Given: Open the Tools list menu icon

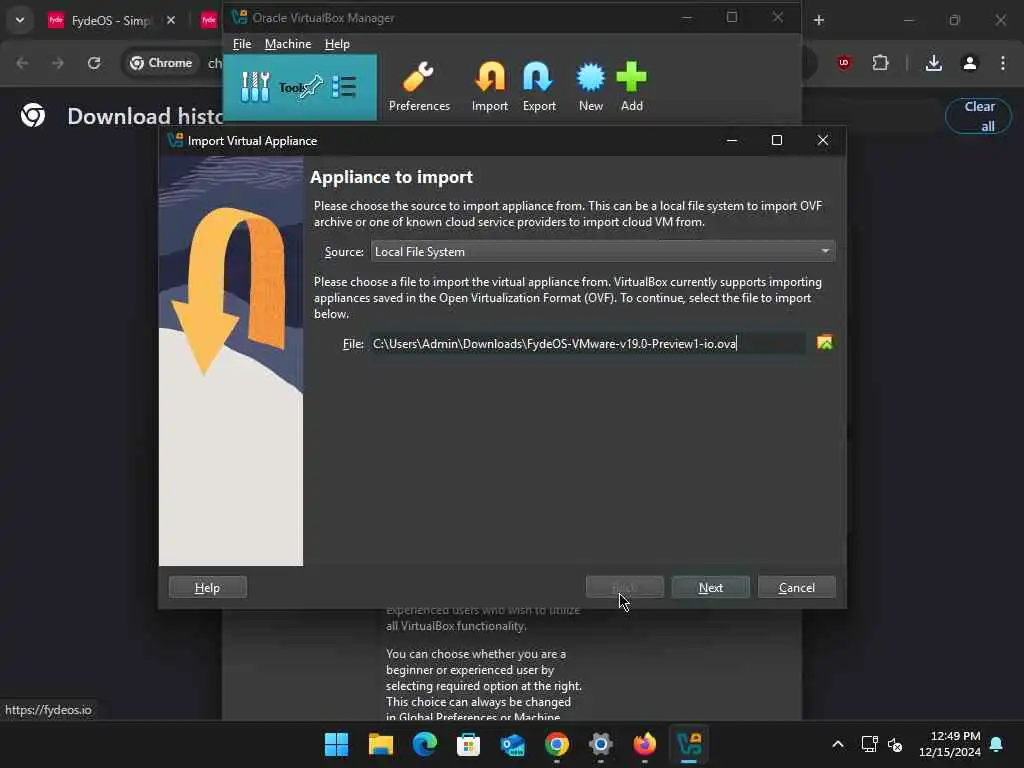Looking at the screenshot, I should (x=344, y=86).
